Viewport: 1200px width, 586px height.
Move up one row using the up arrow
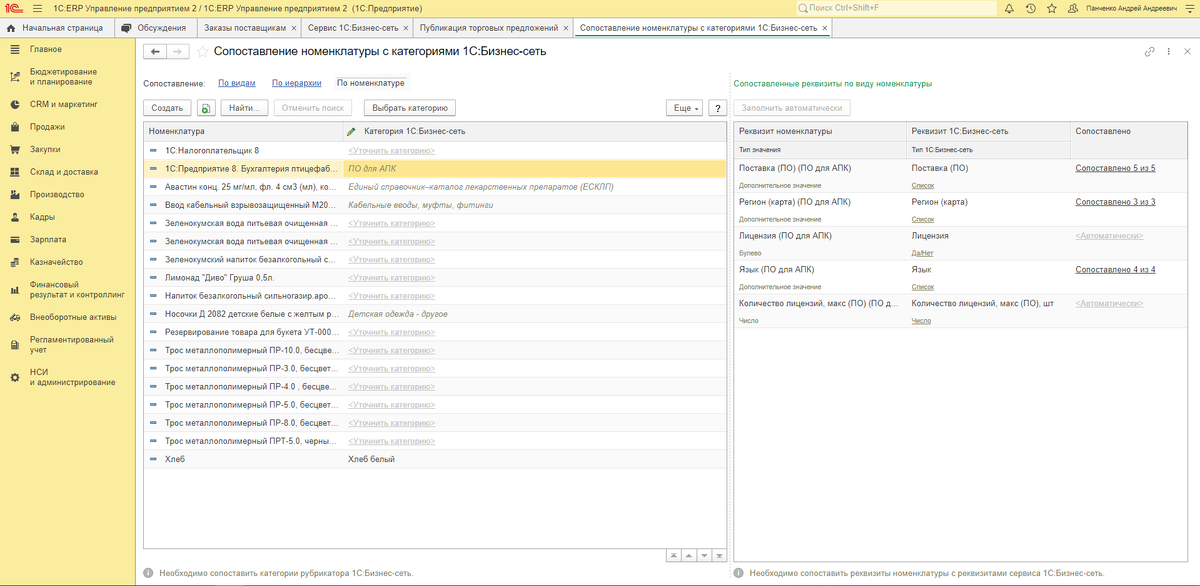click(689, 555)
